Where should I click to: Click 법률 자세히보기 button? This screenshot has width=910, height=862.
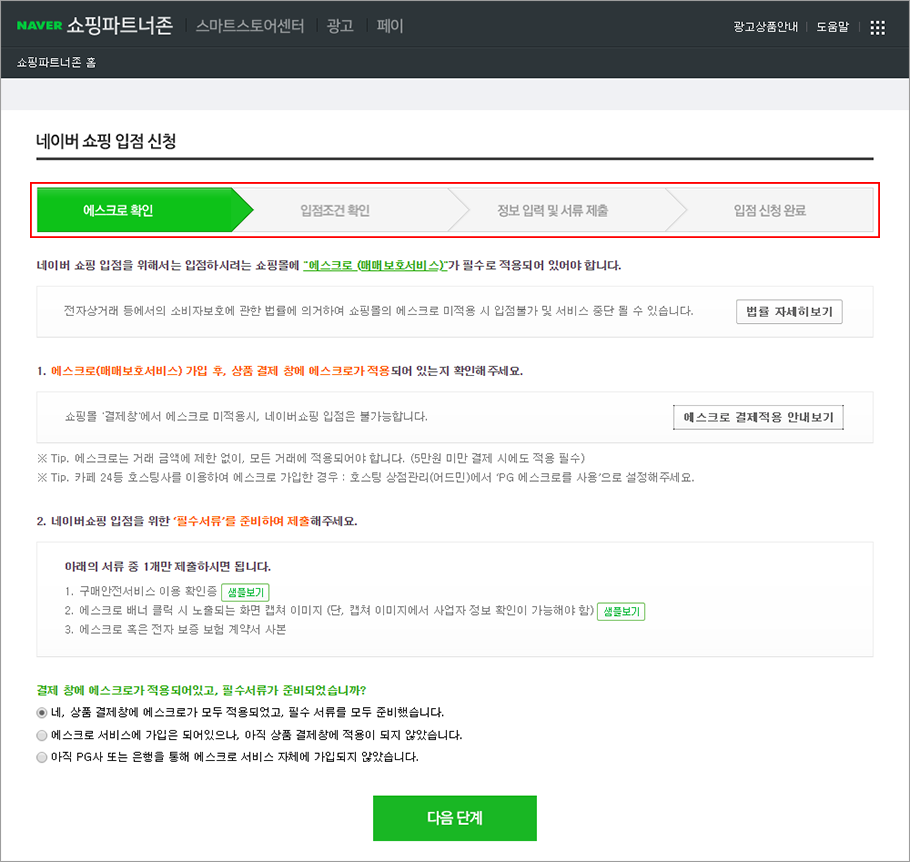789,312
